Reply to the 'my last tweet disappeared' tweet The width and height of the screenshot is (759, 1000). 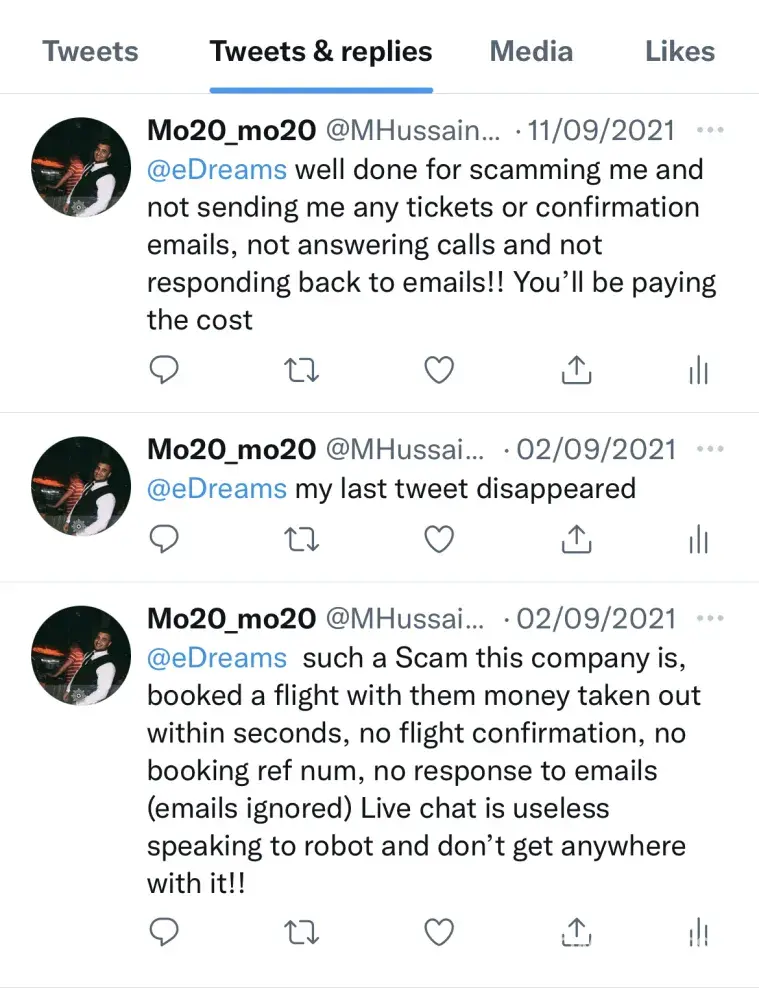click(x=164, y=540)
